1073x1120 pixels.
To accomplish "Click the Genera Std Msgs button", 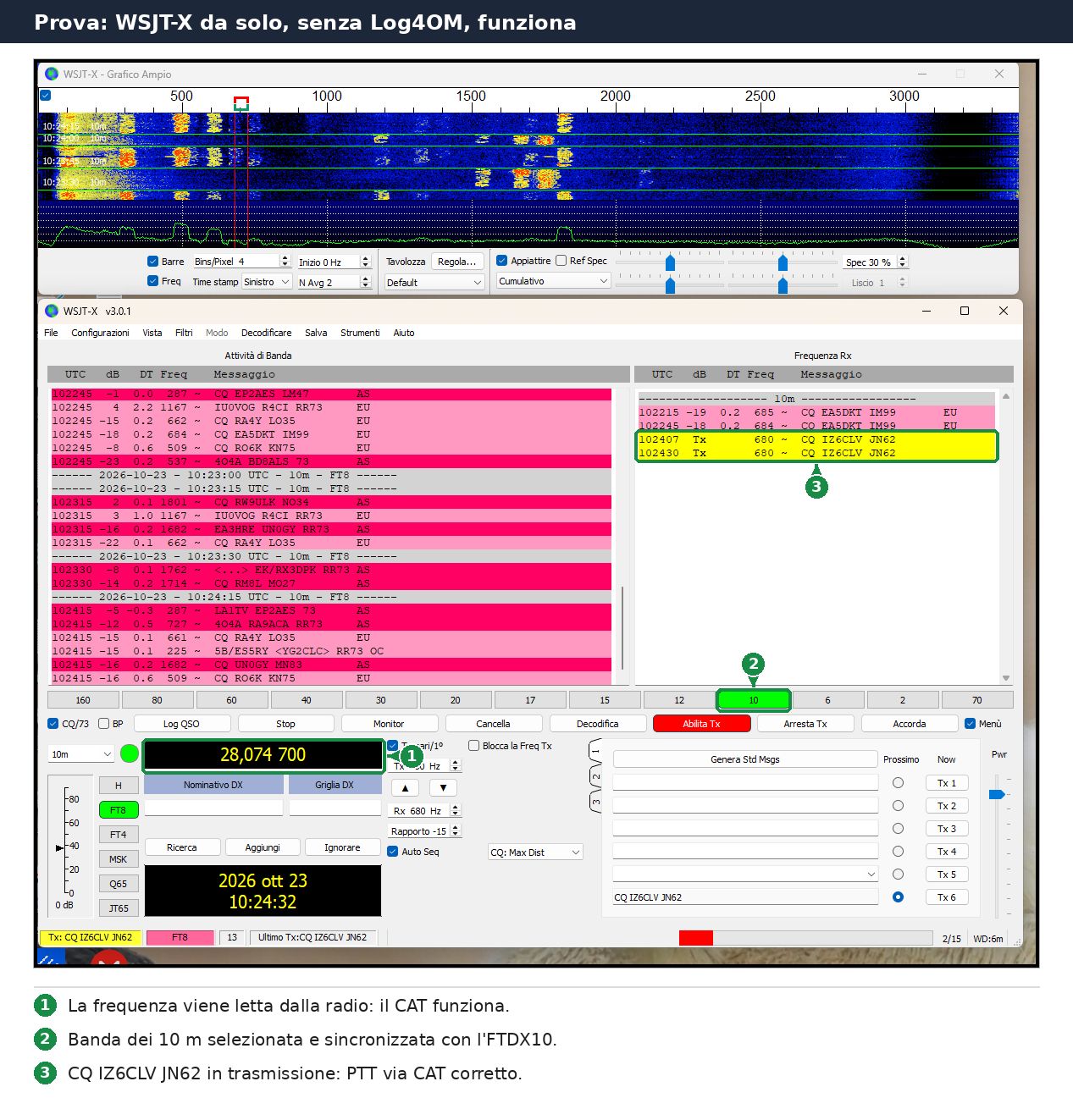I will pyautogui.click(x=745, y=759).
